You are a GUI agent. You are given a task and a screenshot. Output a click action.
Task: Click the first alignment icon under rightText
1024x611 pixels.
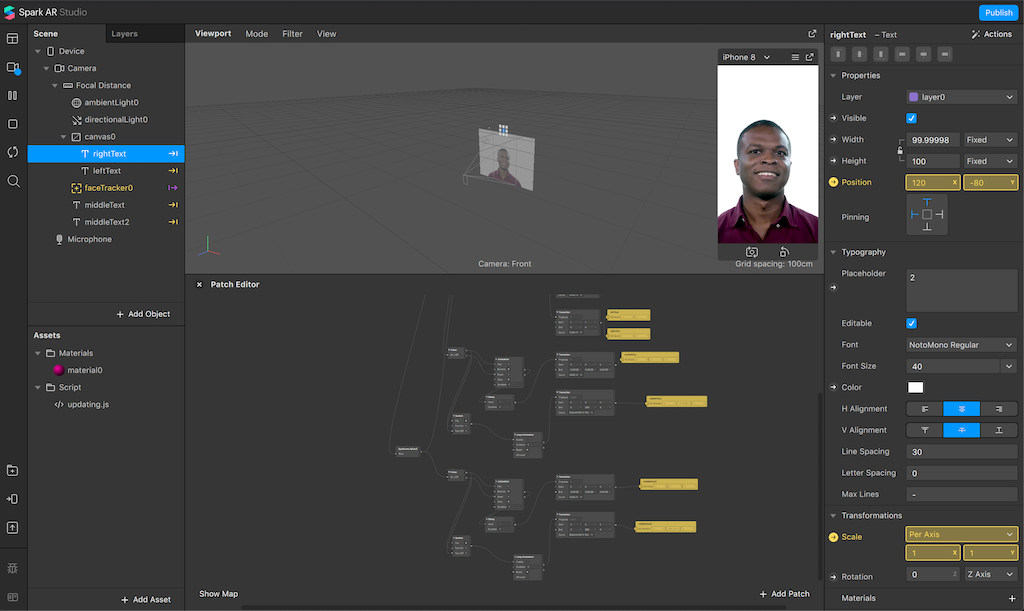click(x=839, y=54)
